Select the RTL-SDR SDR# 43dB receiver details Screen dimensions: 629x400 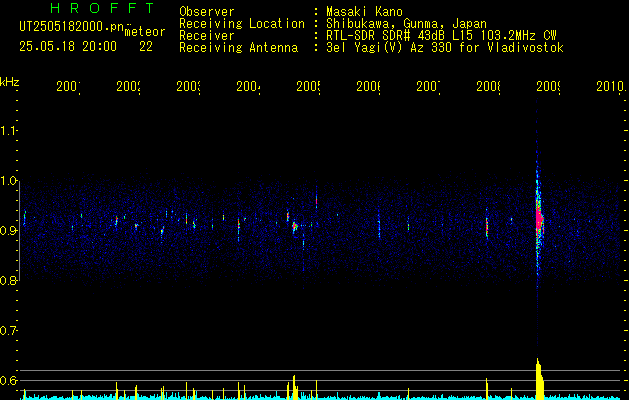[441, 36]
